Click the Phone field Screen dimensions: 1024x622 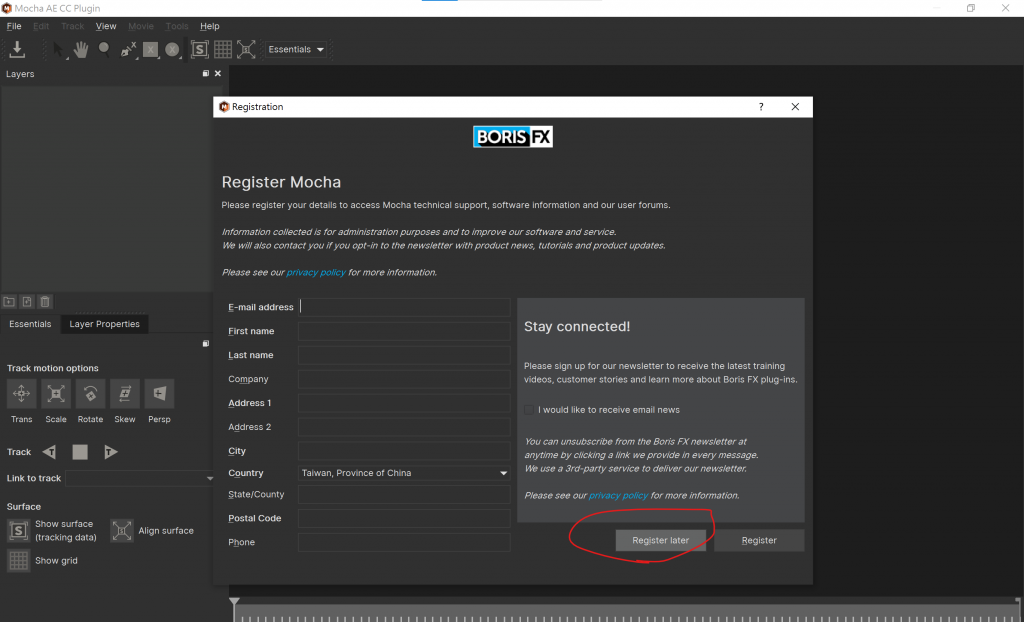tap(404, 542)
